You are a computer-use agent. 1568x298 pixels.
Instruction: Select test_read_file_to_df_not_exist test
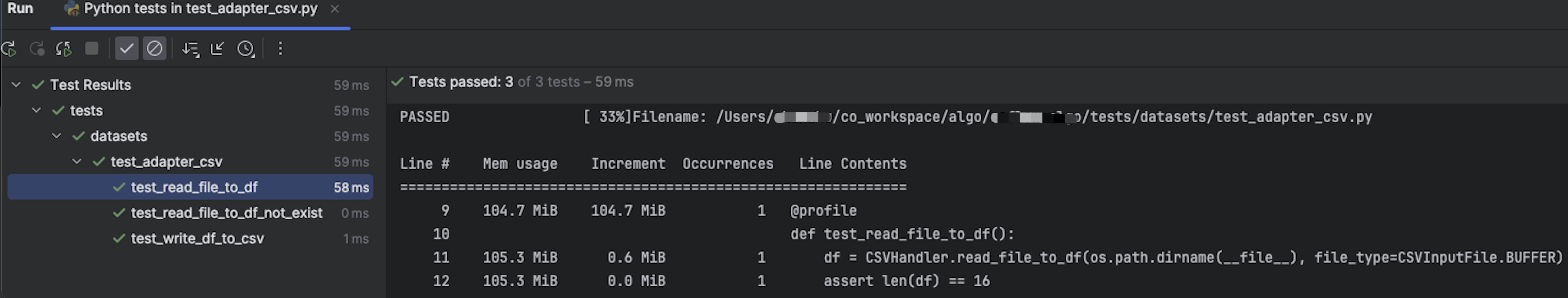click(x=226, y=213)
